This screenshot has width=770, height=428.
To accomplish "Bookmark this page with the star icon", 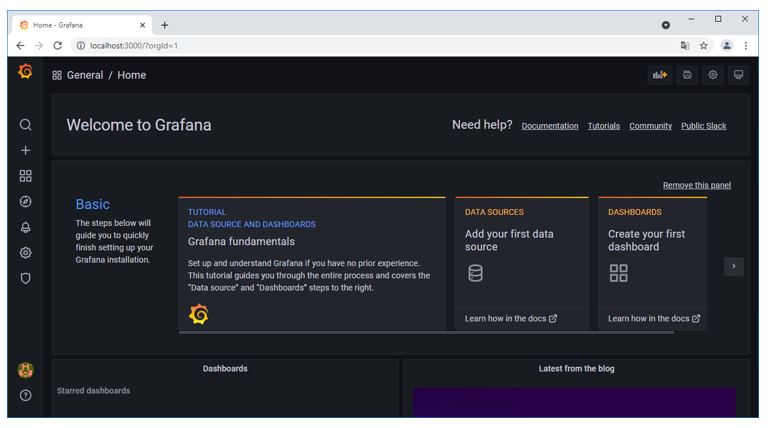I will 704,46.
